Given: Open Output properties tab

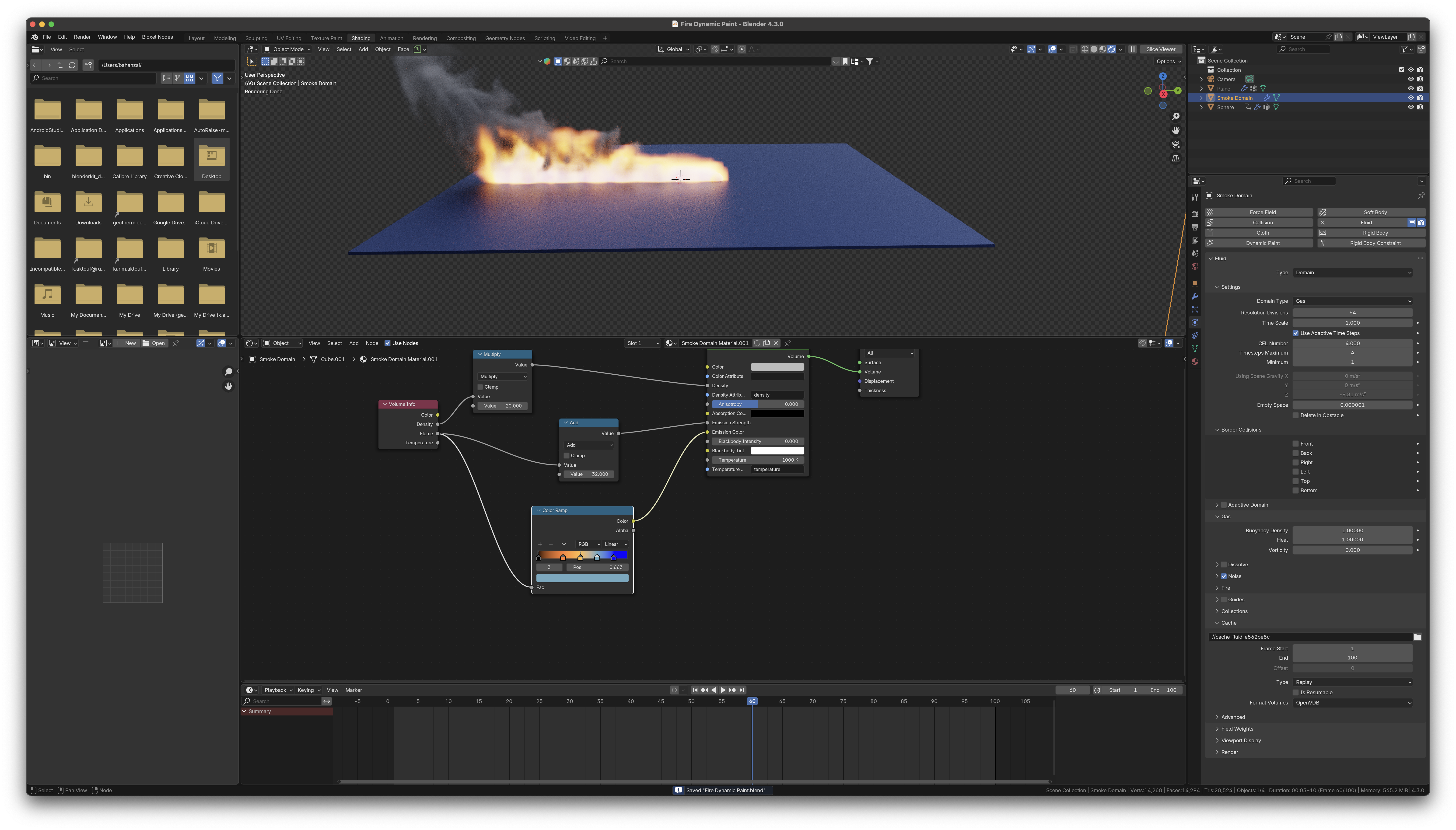Looking at the screenshot, I should (1195, 227).
